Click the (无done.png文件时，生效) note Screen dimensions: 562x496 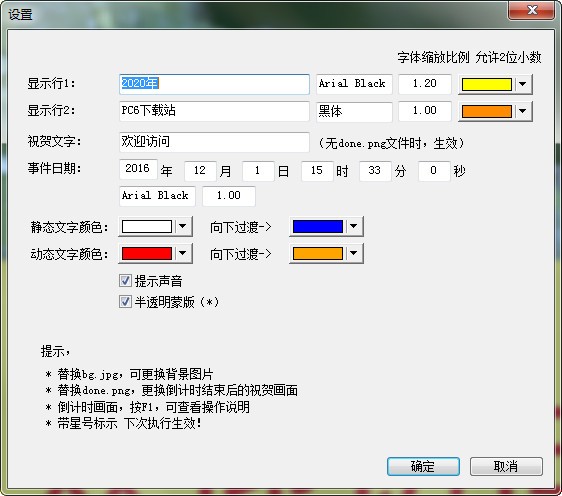tap(392, 143)
